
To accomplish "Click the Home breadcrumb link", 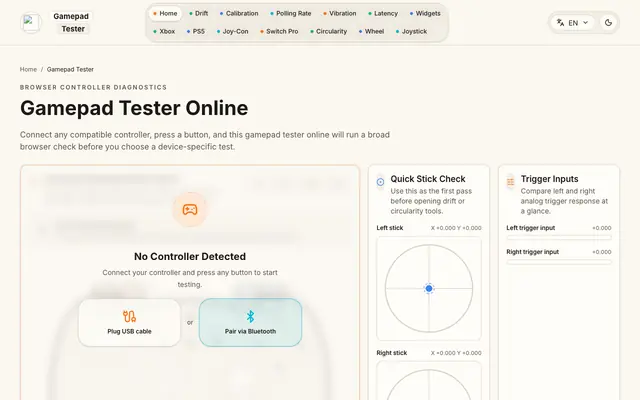I will point(28,69).
